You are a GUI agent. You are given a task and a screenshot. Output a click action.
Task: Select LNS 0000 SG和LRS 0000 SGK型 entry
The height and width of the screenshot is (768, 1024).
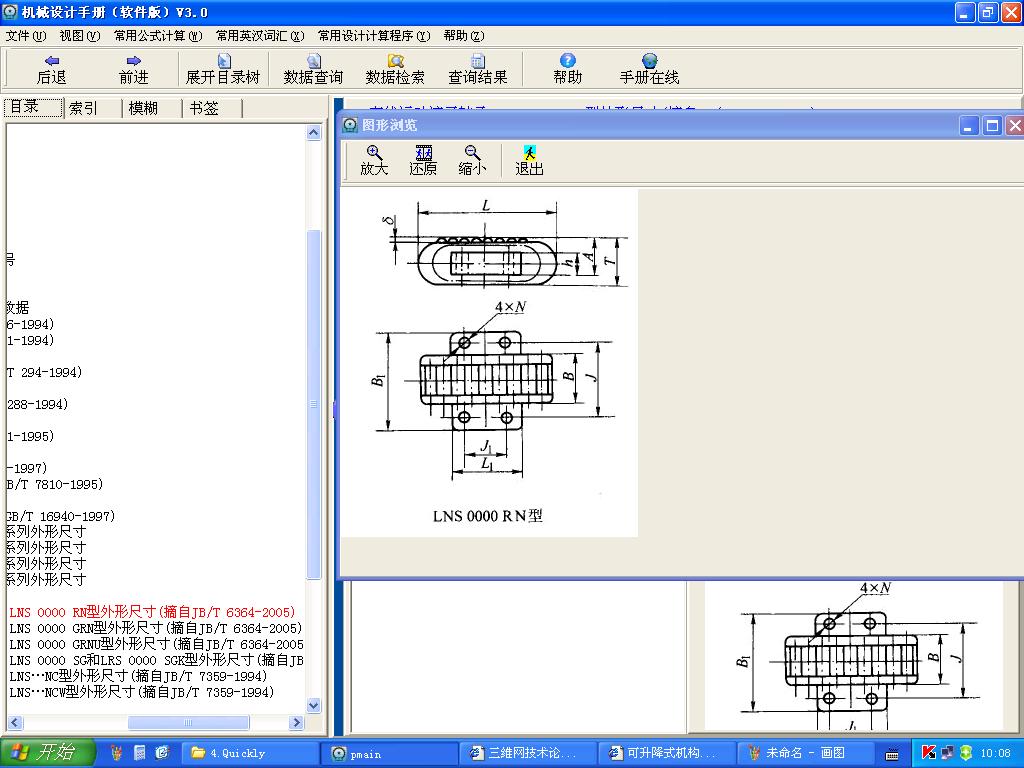pos(156,660)
